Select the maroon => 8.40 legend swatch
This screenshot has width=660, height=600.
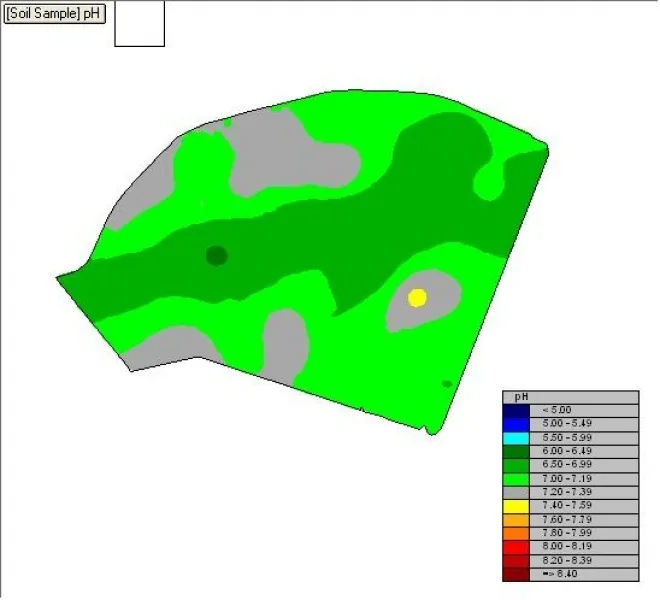tap(516, 574)
